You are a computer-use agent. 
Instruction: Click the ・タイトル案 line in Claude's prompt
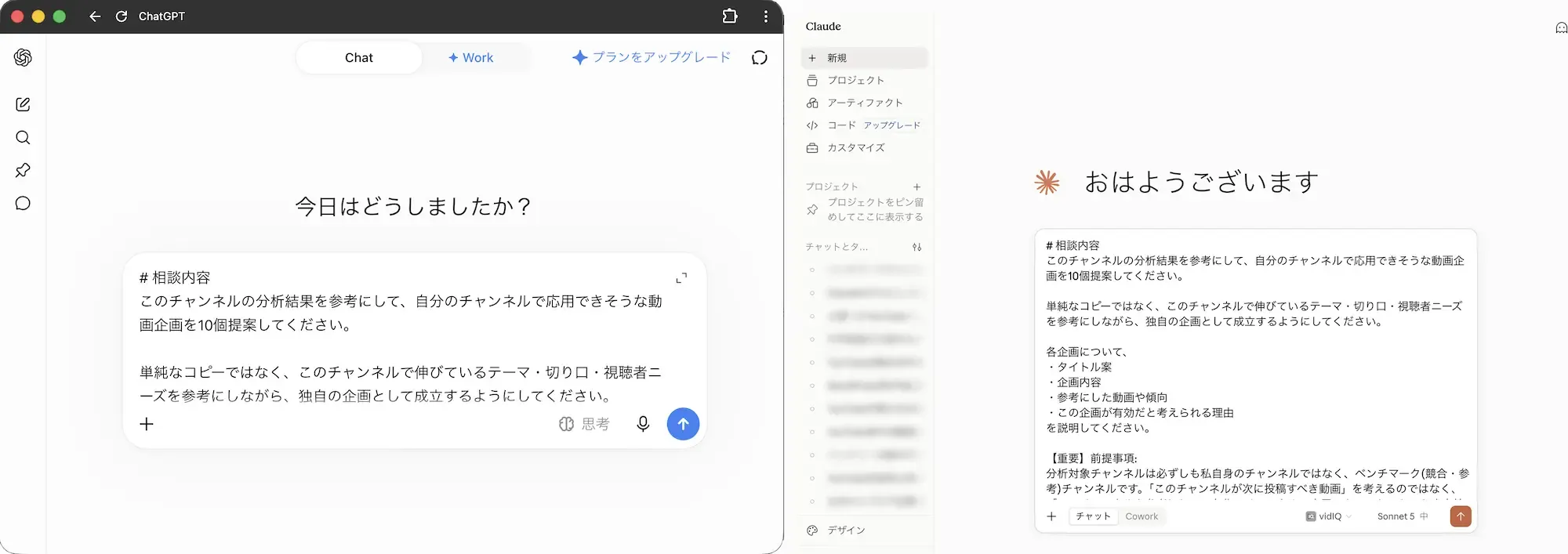[1079, 367]
